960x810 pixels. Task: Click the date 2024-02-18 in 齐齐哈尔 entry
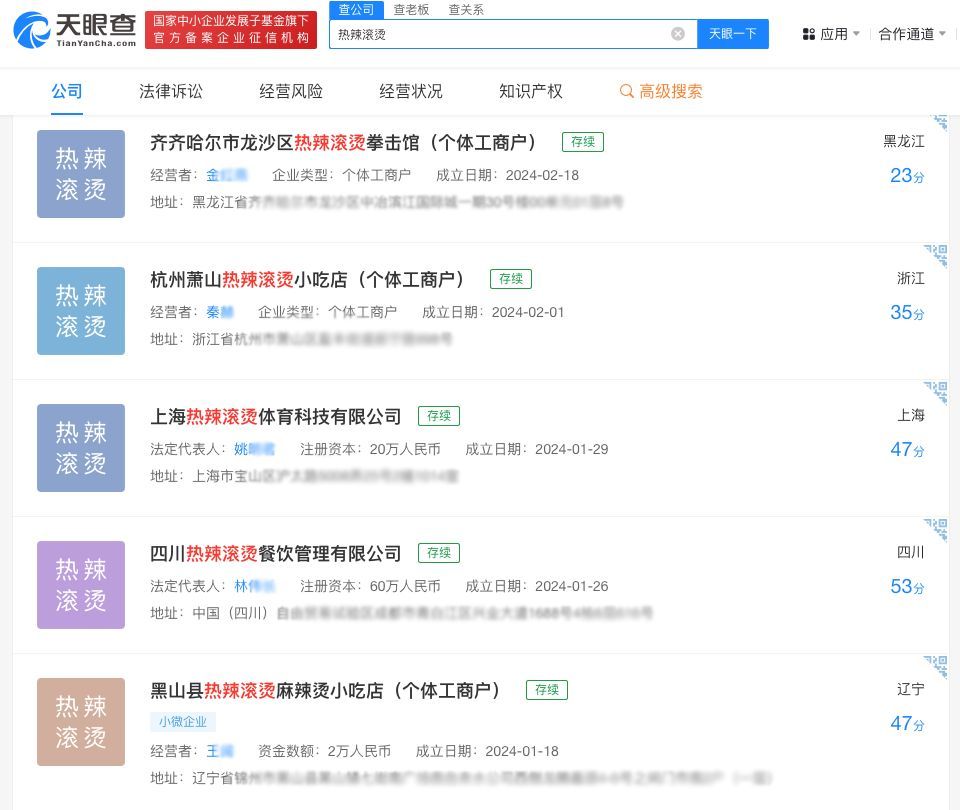tap(542, 176)
